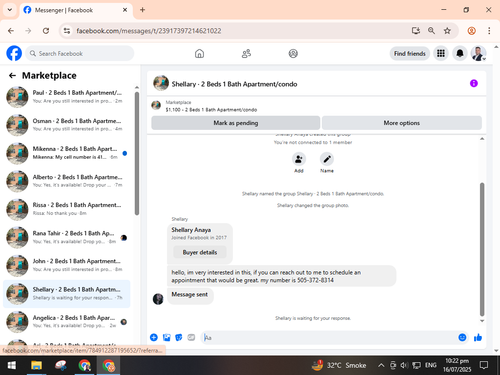Click the chat scroll up arrow

[482, 139]
